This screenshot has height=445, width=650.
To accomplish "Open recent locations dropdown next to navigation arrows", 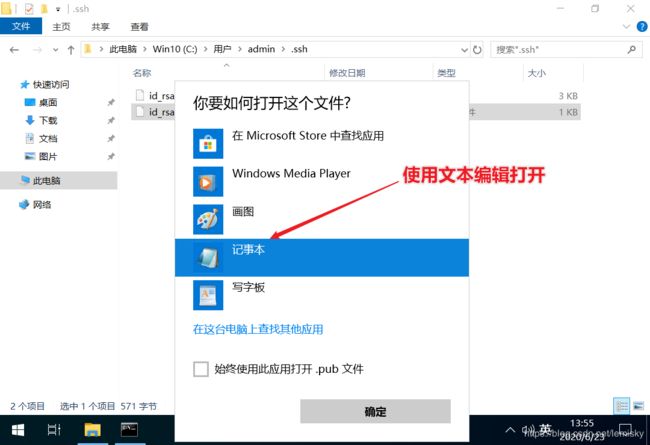I will (x=56, y=50).
